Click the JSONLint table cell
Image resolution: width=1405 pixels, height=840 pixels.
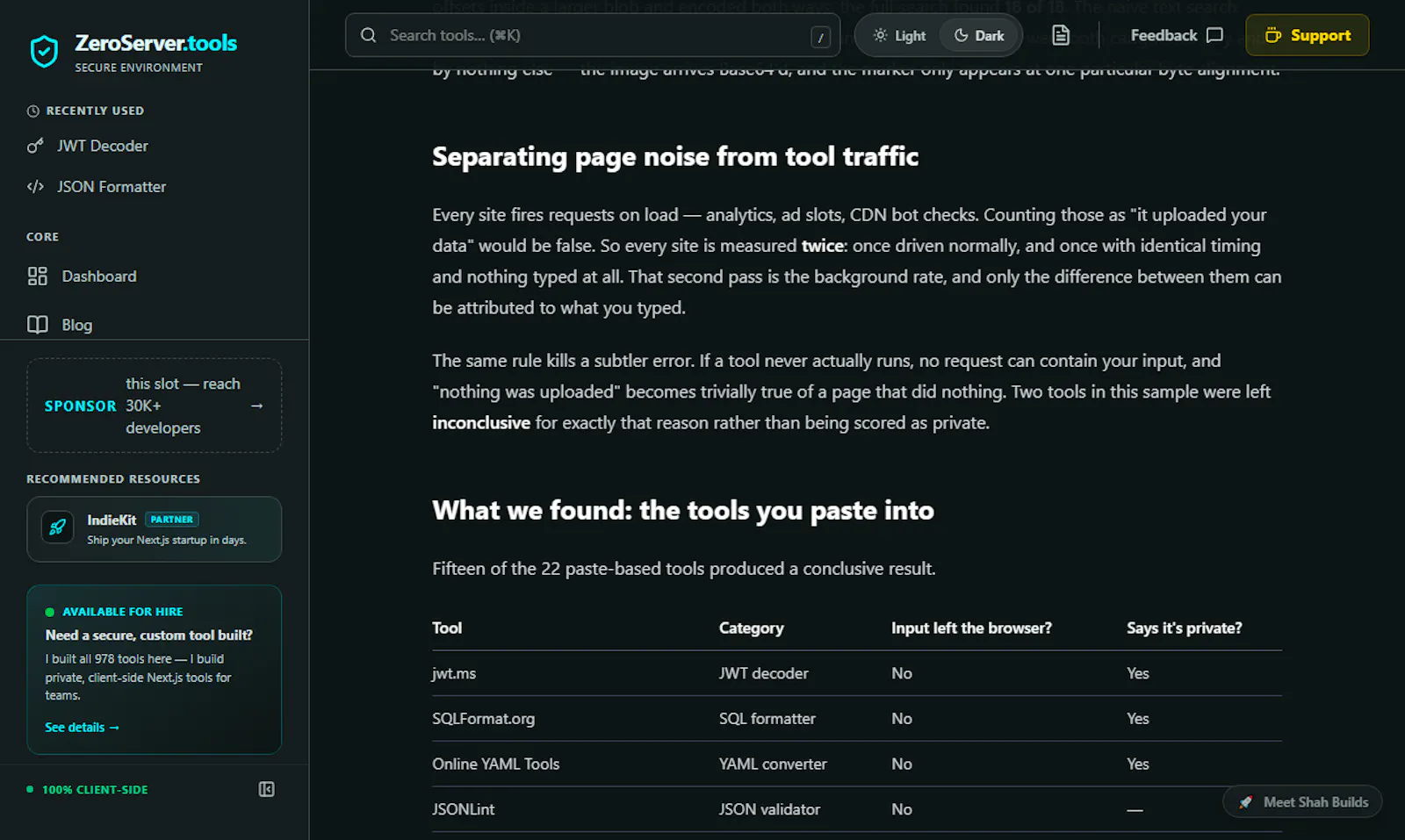point(463,809)
